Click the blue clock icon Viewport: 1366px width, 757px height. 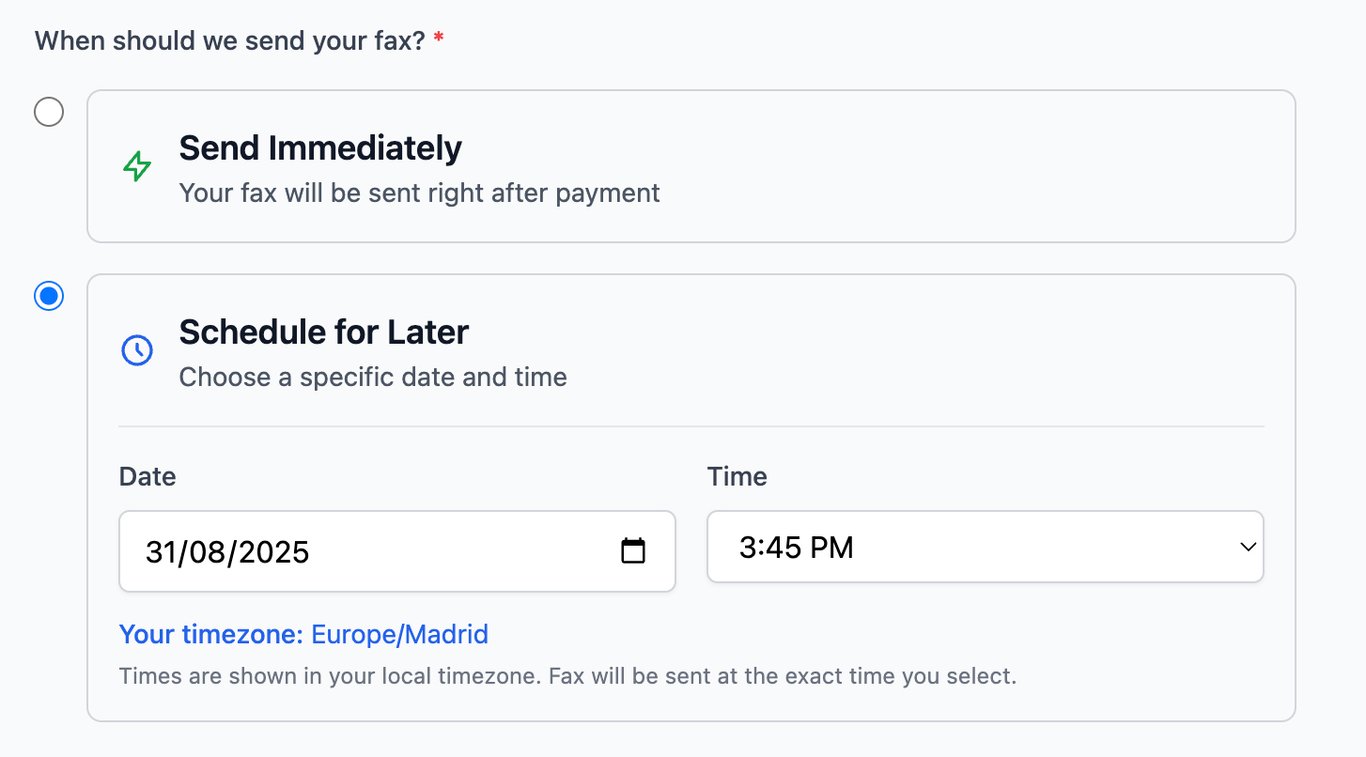[x=137, y=350]
